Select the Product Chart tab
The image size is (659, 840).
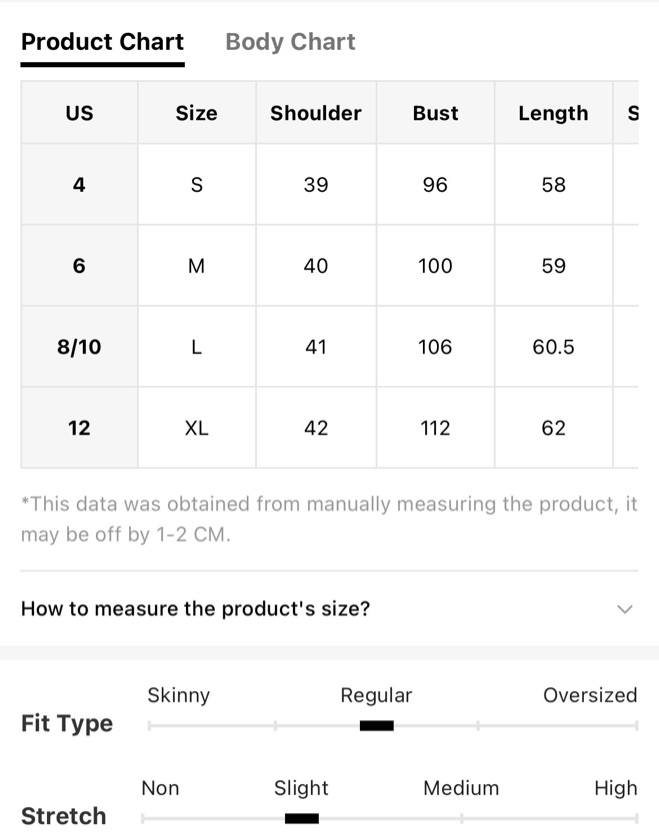coord(102,42)
